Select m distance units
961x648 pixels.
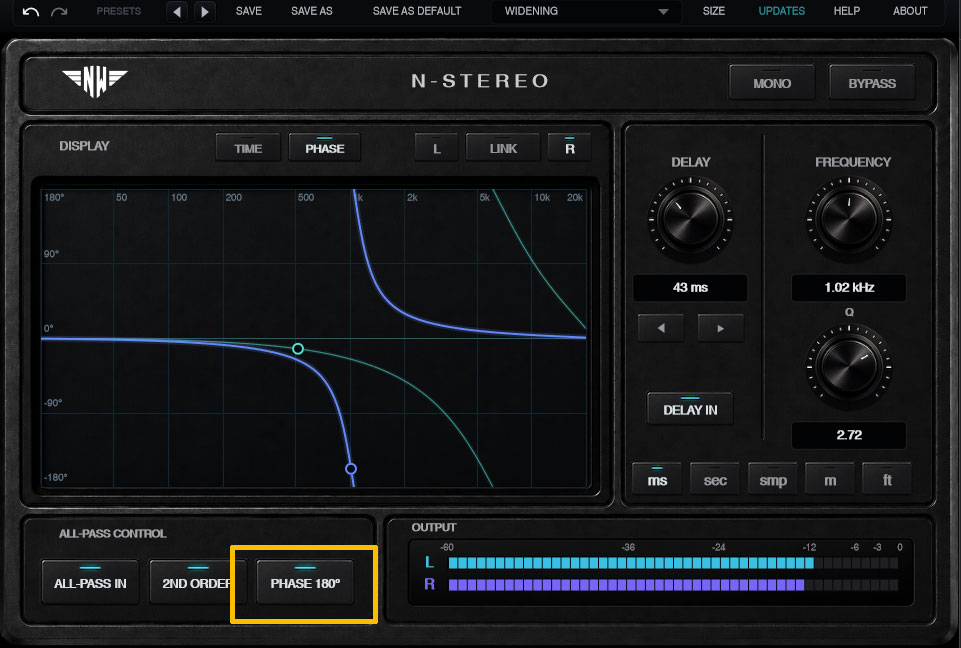(829, 479)
